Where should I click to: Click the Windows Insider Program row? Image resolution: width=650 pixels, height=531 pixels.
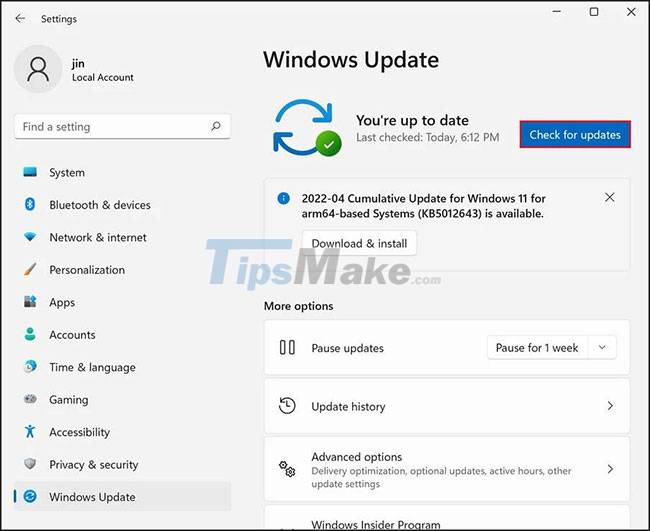coord(447,517)
